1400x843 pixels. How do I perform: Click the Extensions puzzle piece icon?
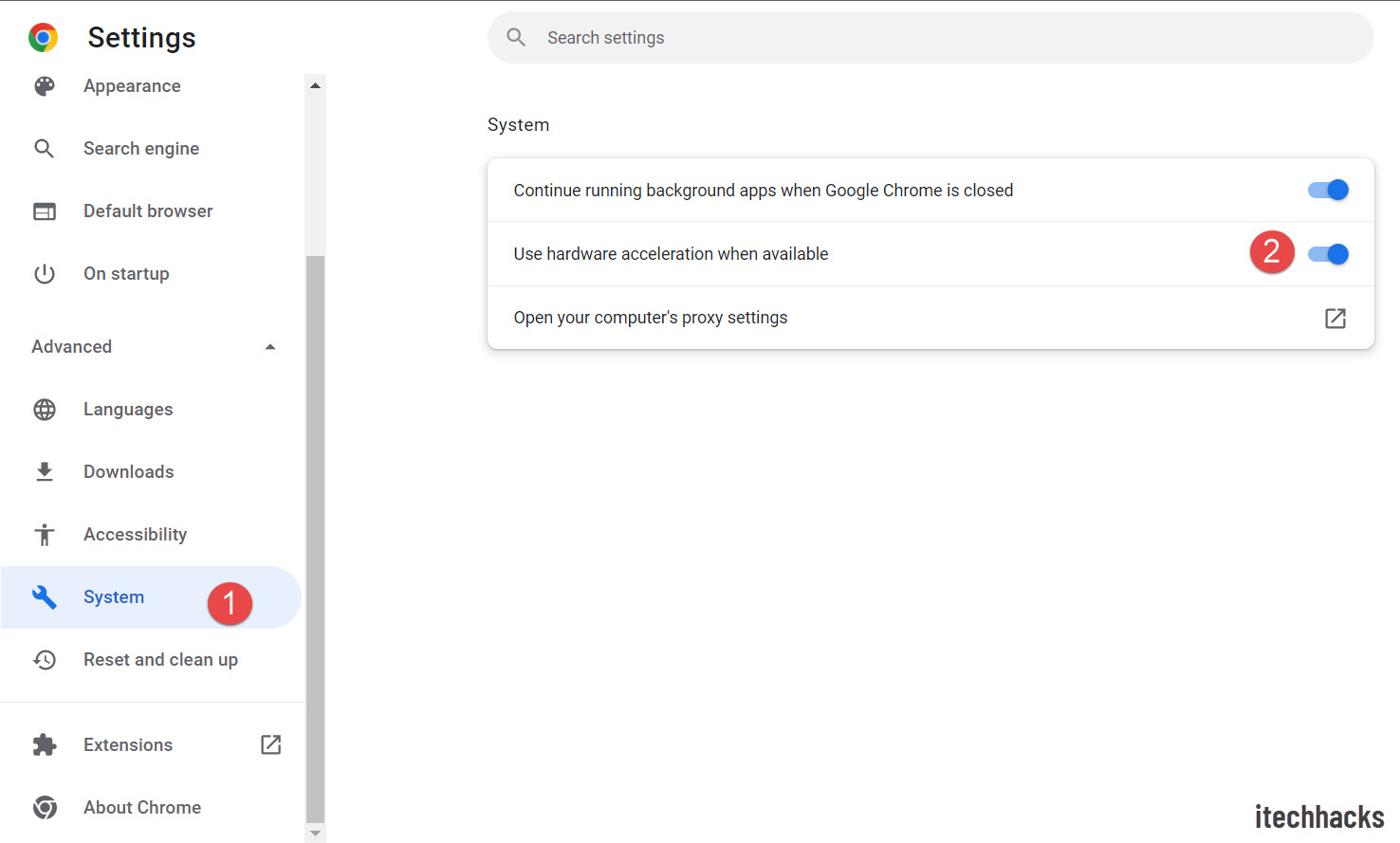click(x=45, y=745)
